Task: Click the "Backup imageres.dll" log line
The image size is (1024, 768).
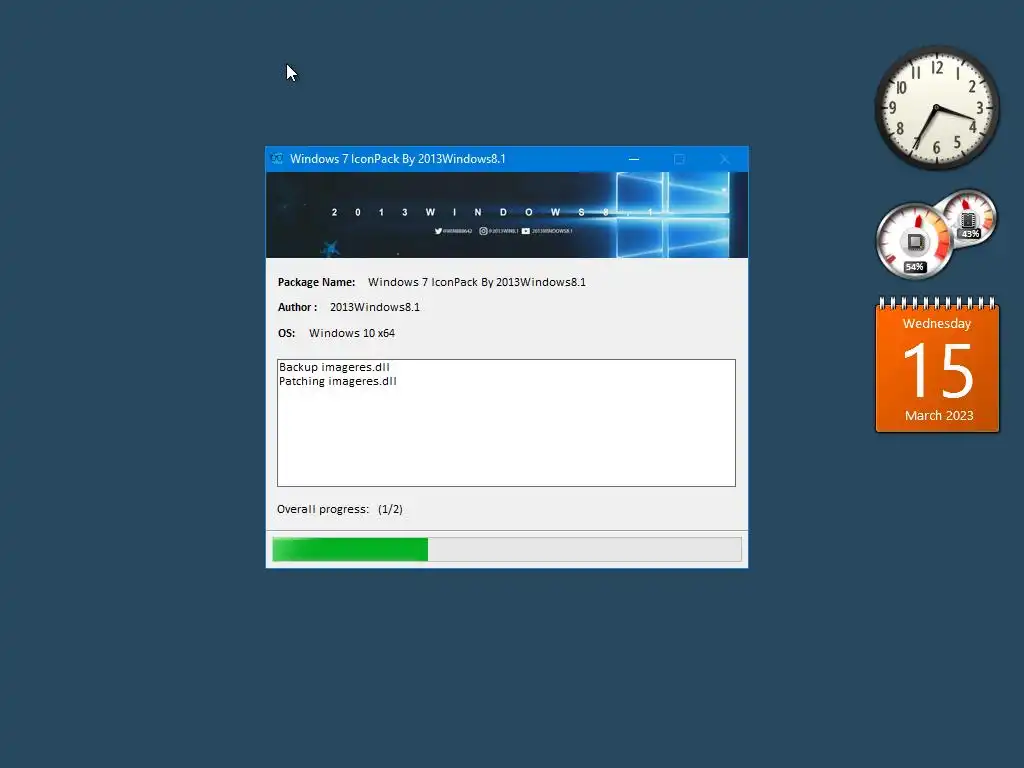Action: pos(334,367)
